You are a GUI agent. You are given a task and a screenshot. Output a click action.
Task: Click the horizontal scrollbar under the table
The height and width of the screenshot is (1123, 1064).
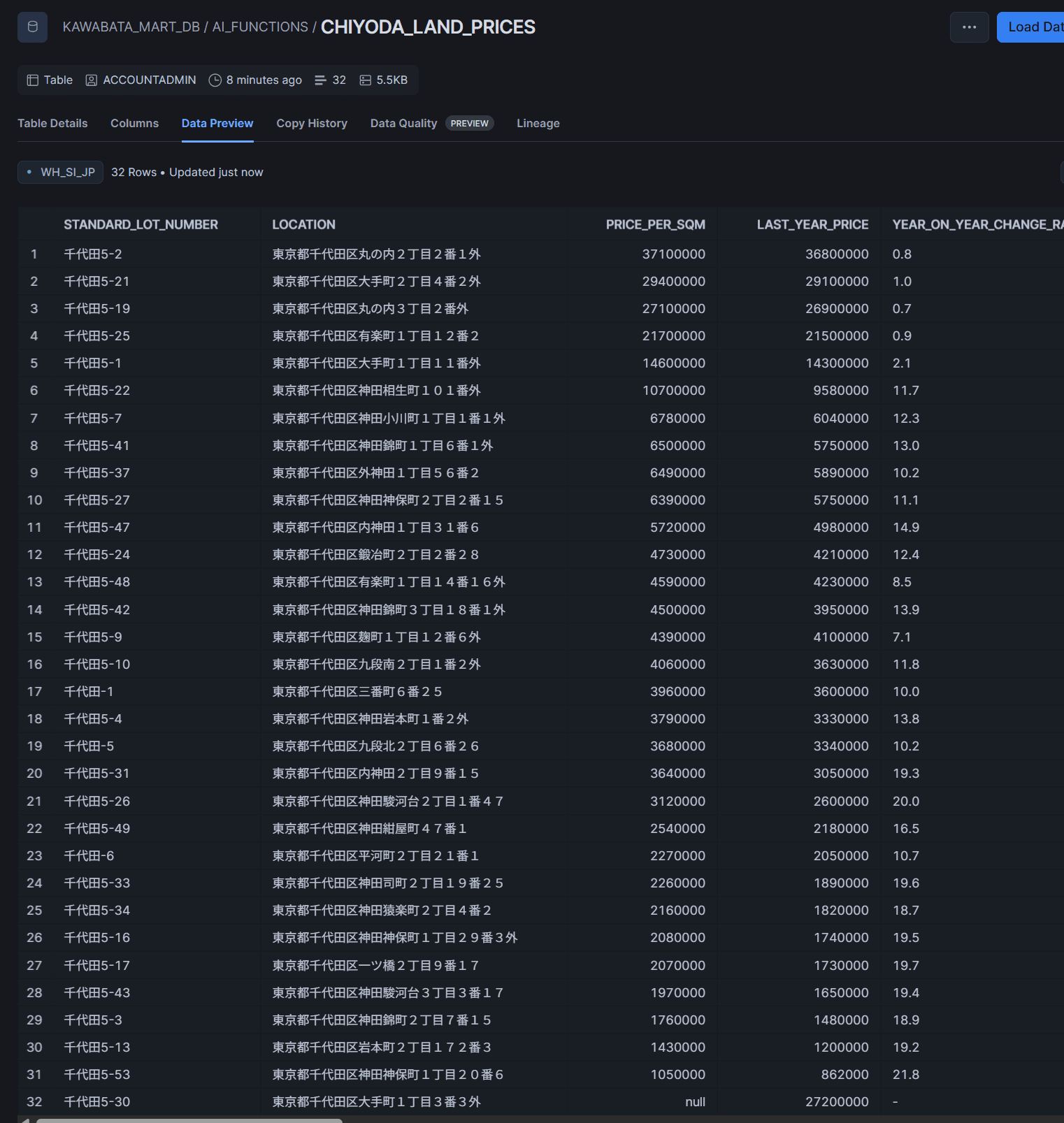(x=189, y=1120)
